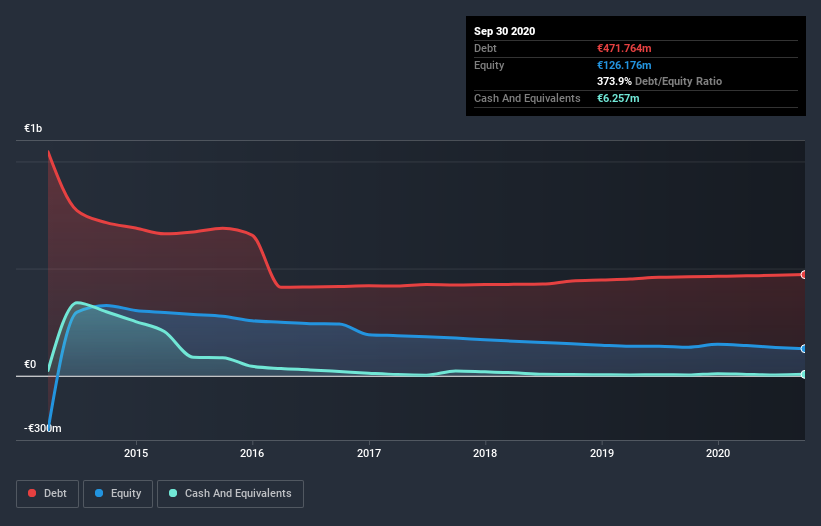Viewport: 821px width, 526px height.
Task: Click the 2016 x-axis label
Action: pos(252,453)
